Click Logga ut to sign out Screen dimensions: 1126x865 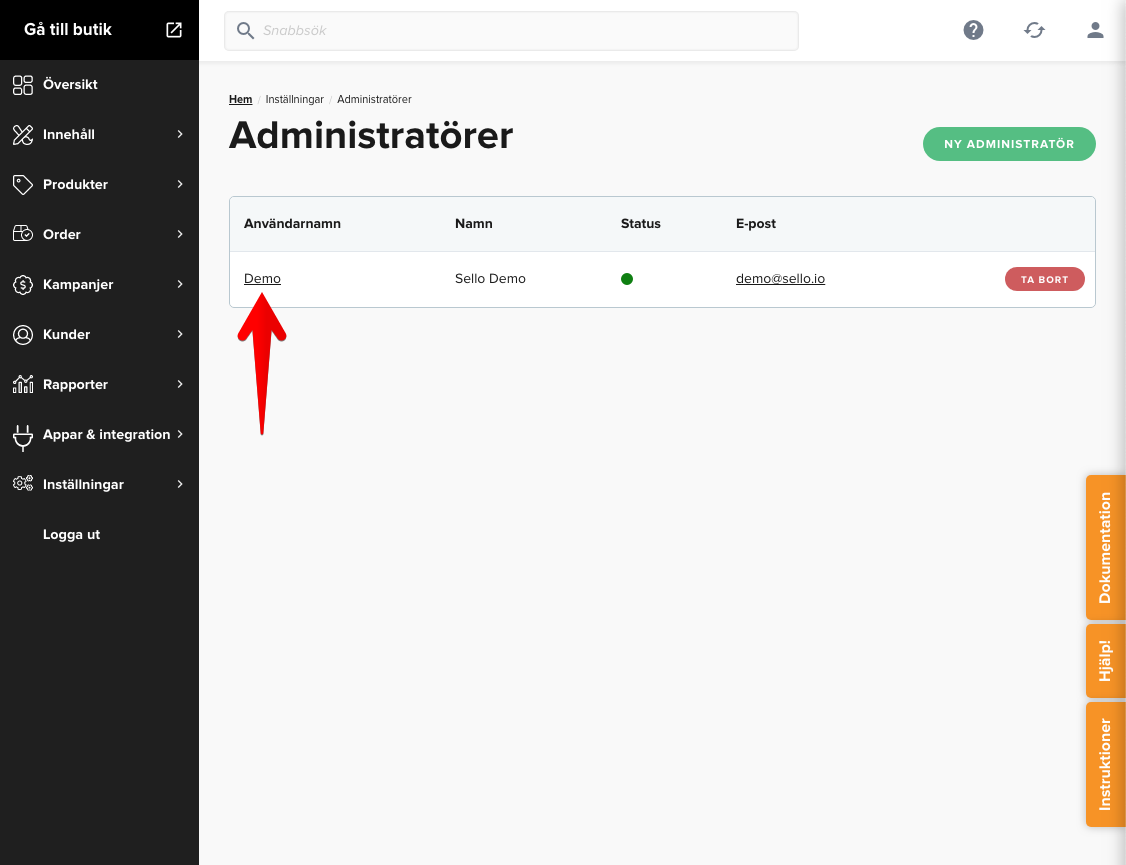click(71, 534)
